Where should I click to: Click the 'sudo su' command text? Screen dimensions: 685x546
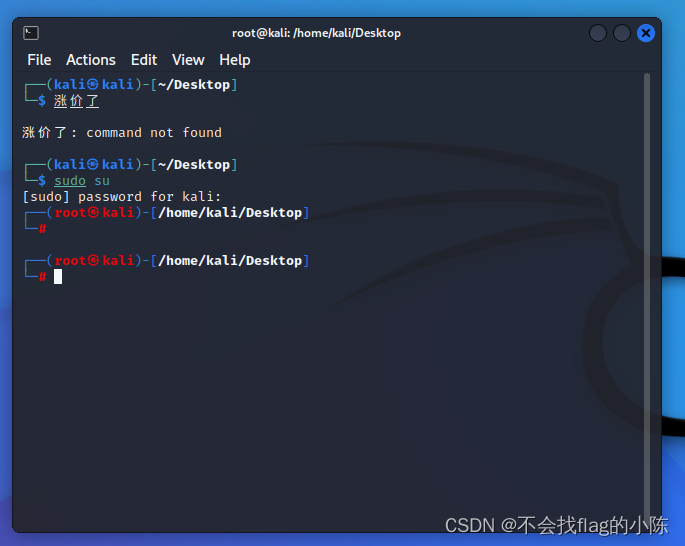(82, 180)
